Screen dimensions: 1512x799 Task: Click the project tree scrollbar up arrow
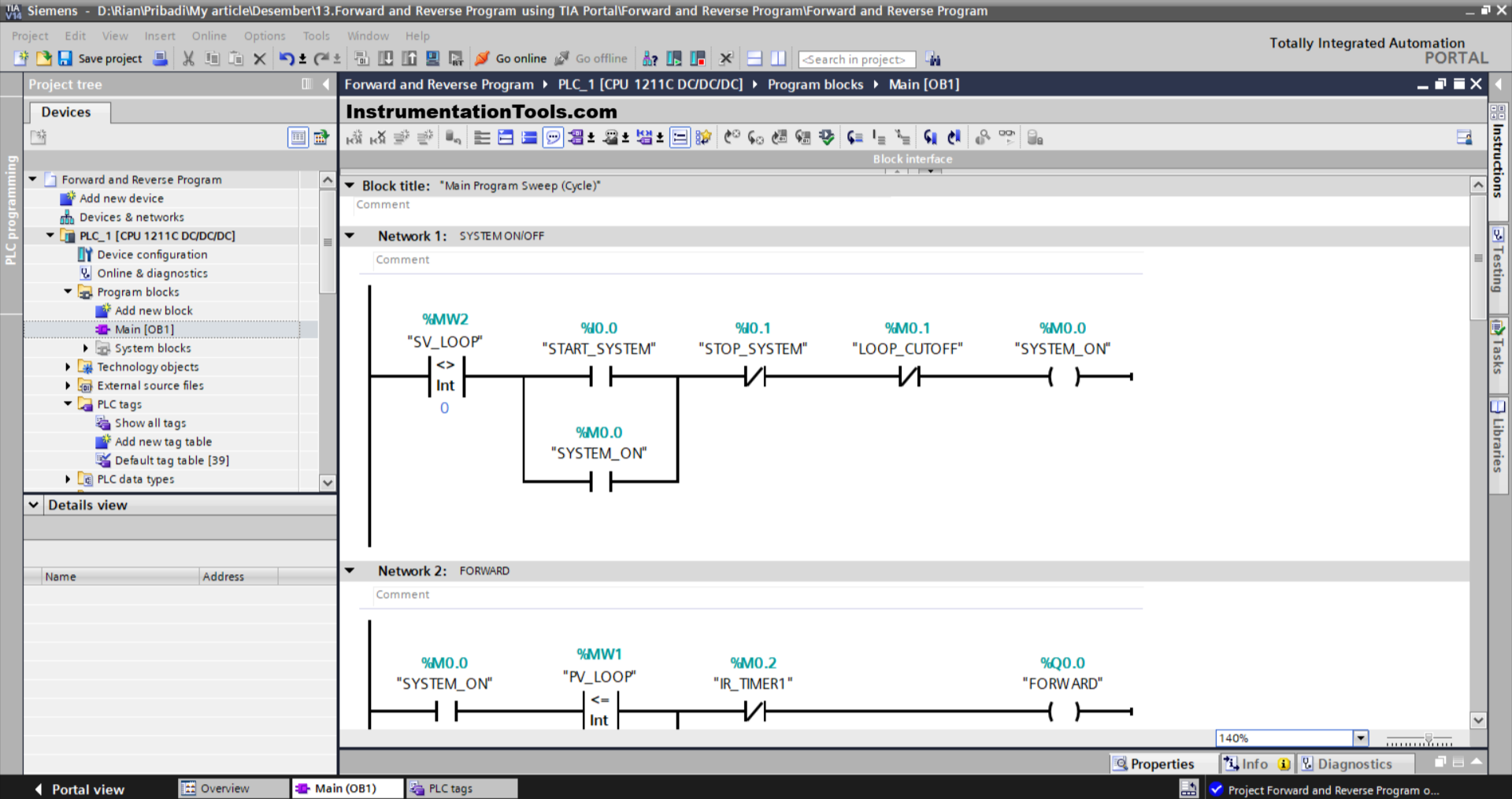click(x=328, y=180)
